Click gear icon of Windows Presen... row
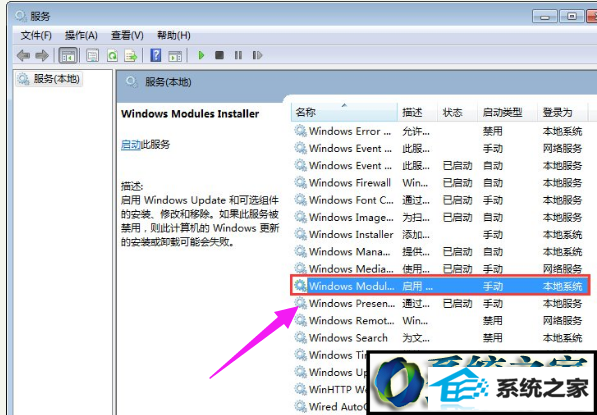This screenshot has height=415, width=597. (300, 303)
